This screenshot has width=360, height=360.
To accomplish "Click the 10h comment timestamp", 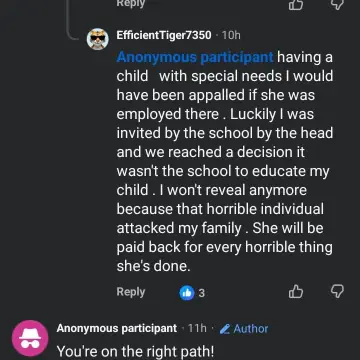I will [x=231, y=35].
